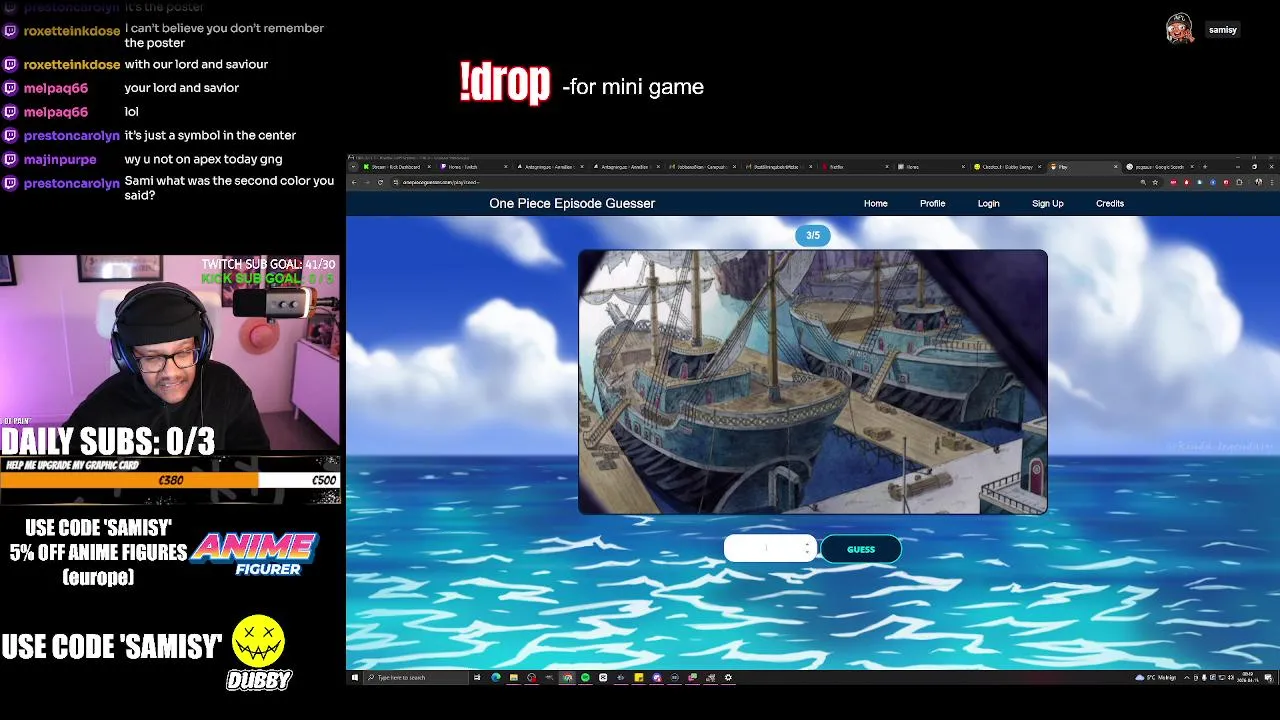Open the Sign Up link

pyautogui.click(x=1048, y=203)
